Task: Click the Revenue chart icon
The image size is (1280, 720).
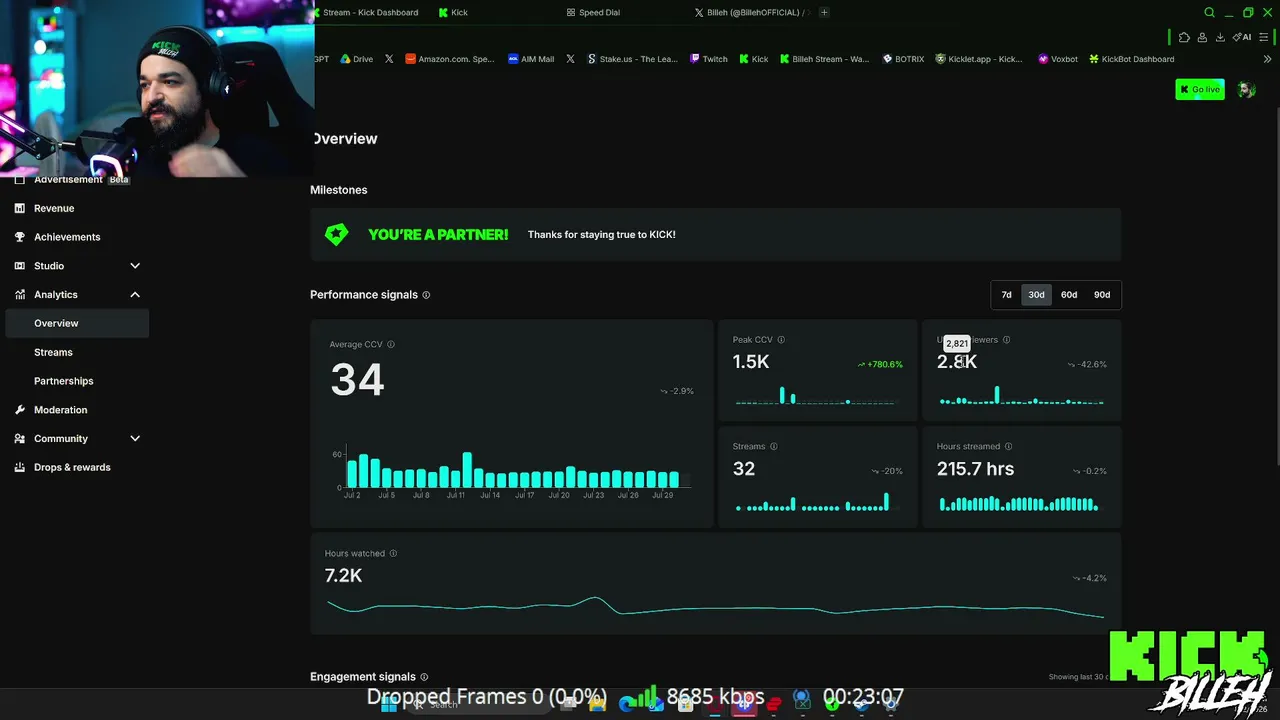Action: [x=20, y=208]
